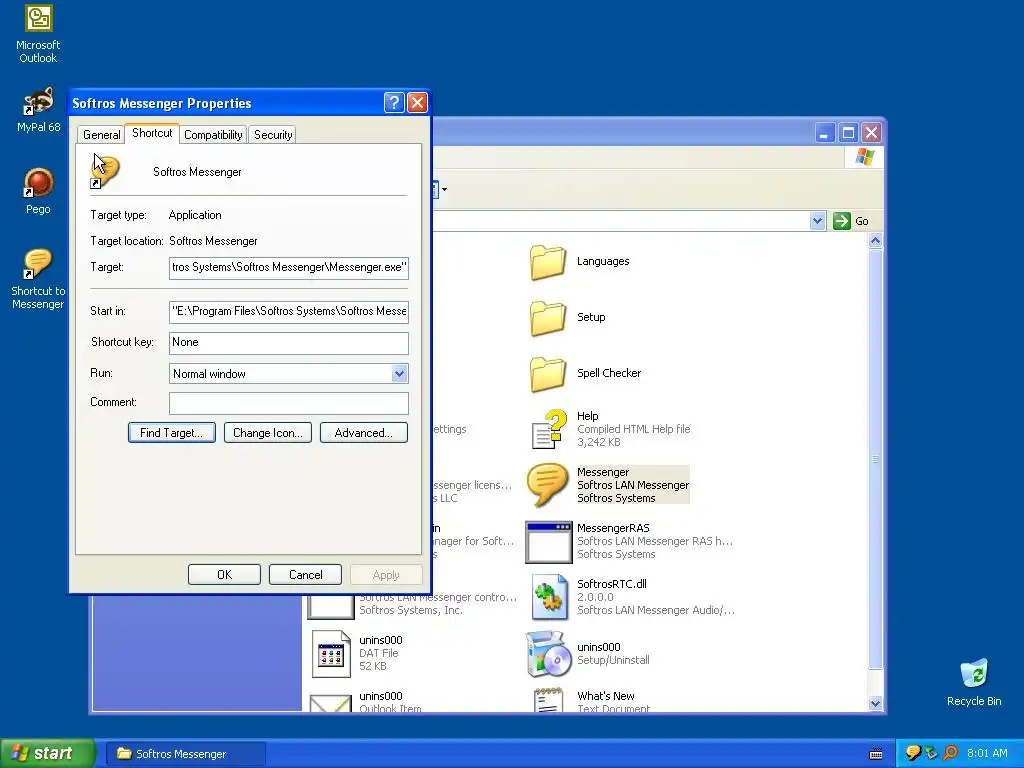Click the Change Icon button
This screenshot has height=768, width=1024.
268,432
